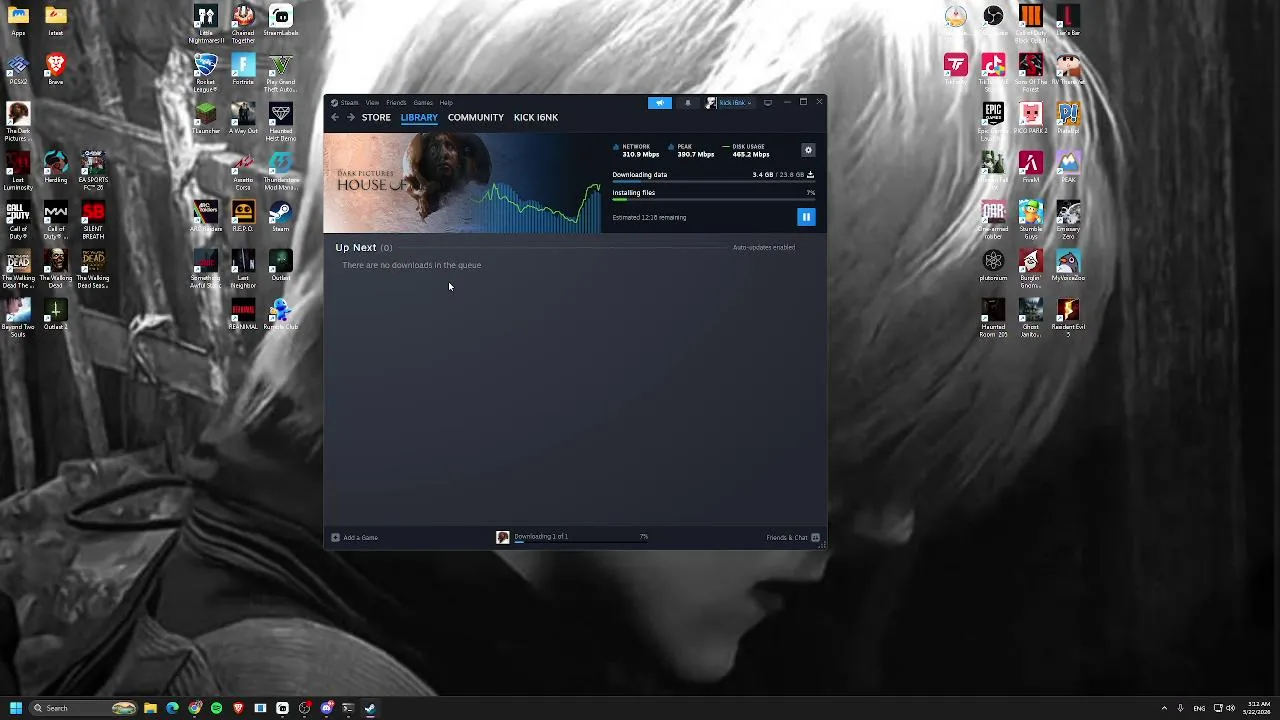Select the Liar's Bar desktop icon

[x=1068, y=21]
